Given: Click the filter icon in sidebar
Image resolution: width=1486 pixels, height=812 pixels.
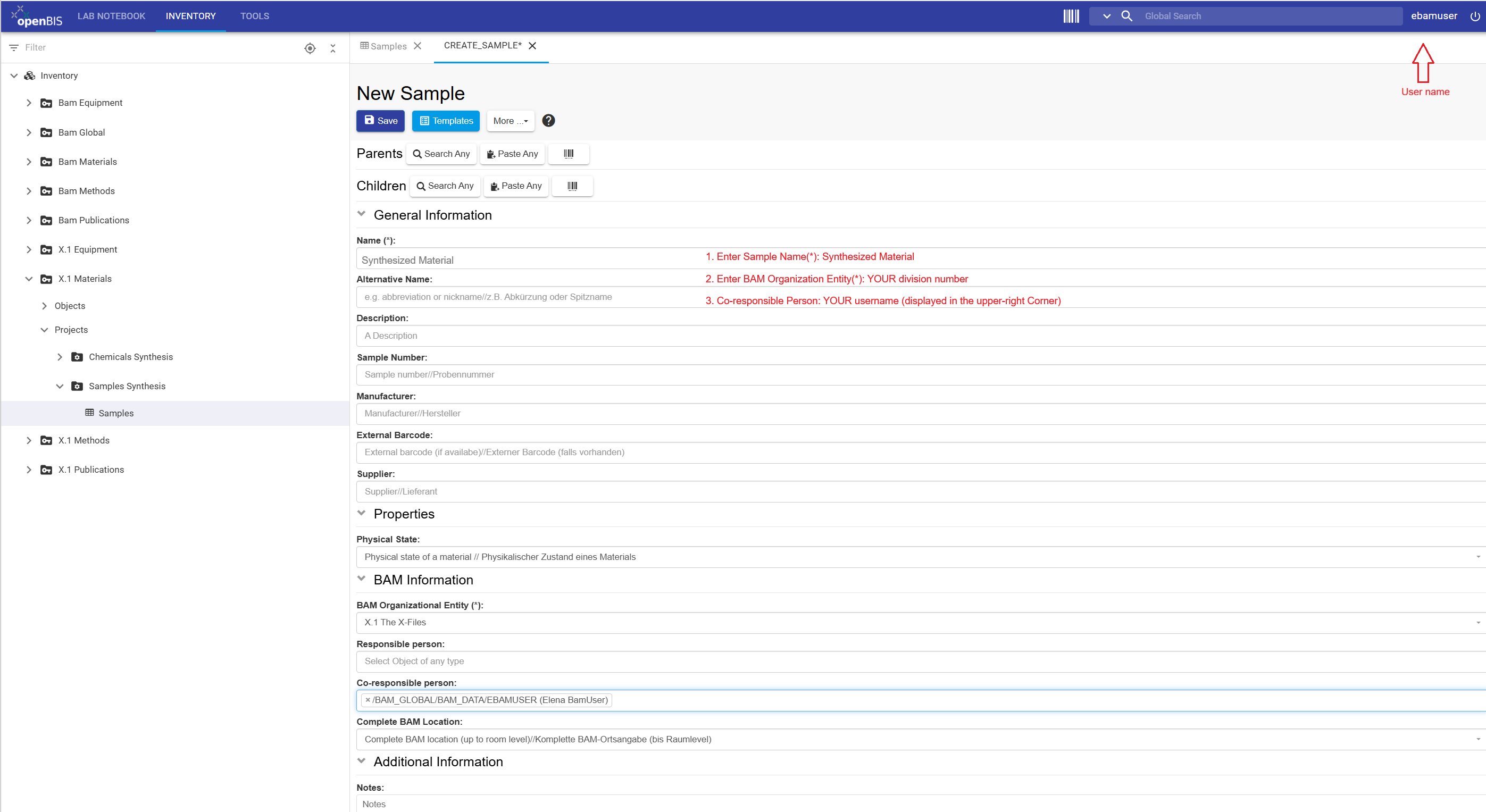Looking at the screenshot, I should (14, 47).
